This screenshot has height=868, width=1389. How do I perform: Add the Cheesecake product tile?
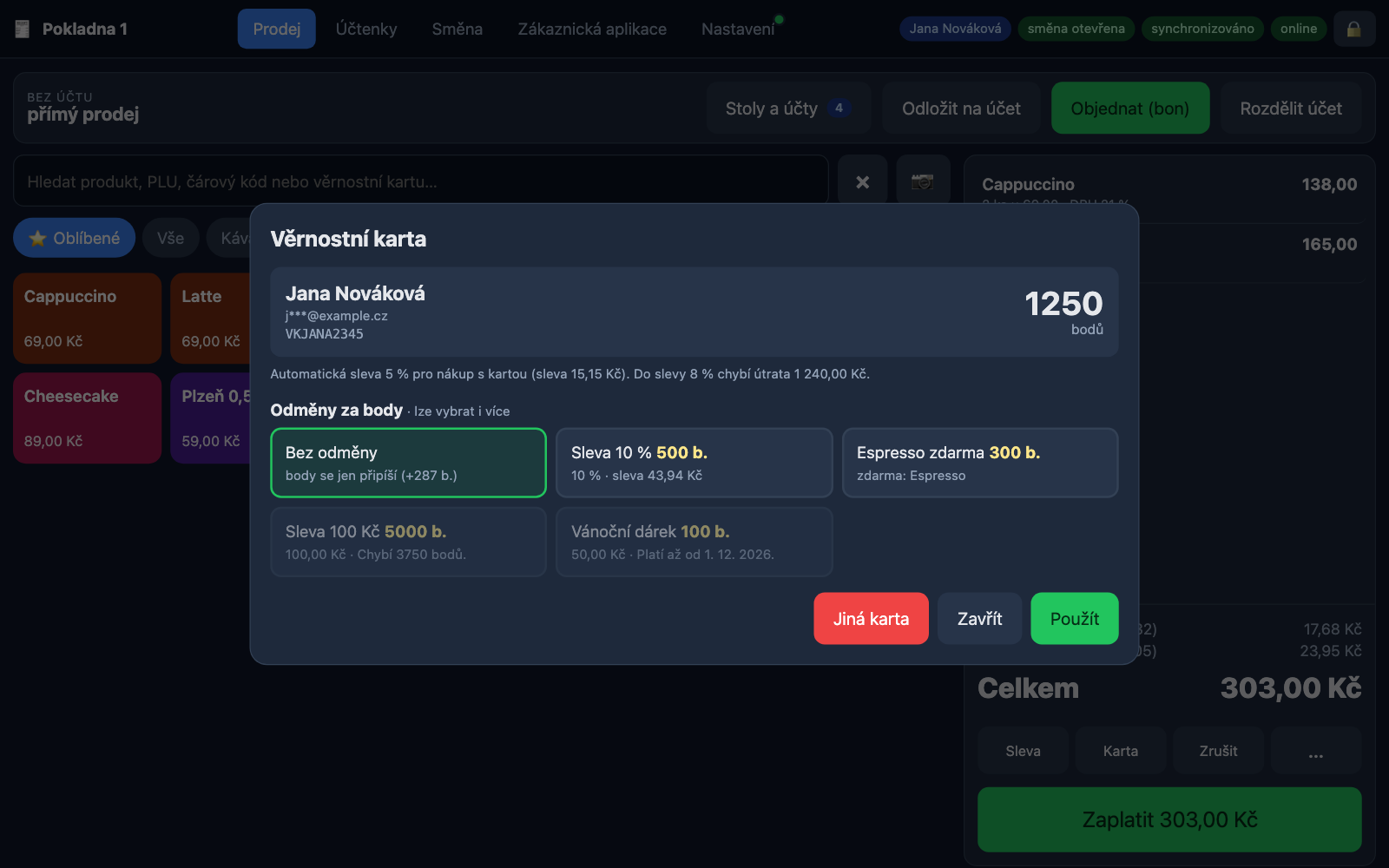tap(88, 418)
